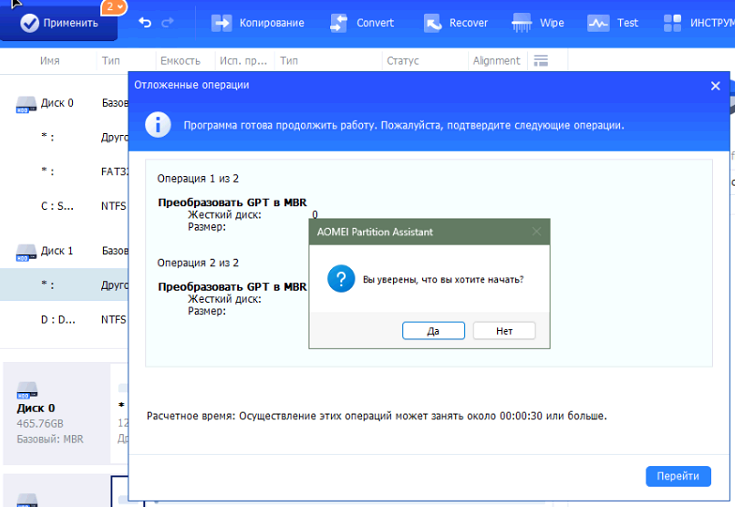Confirm with the Да button
735x507 pixels.
[433, 331]
